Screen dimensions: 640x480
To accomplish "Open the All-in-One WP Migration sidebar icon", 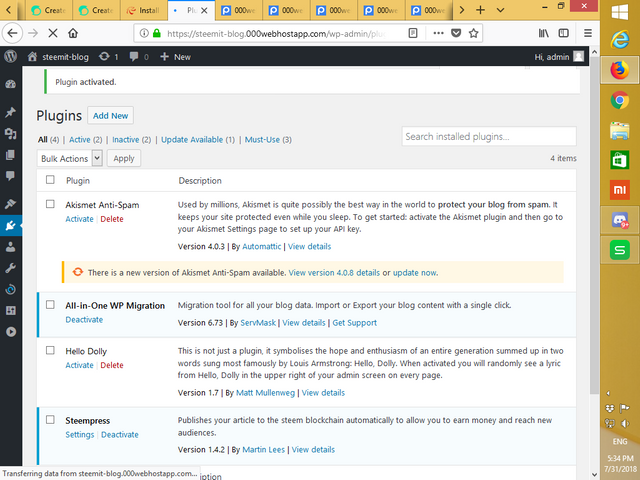I will pyautogui.click(x=11, y=289).
